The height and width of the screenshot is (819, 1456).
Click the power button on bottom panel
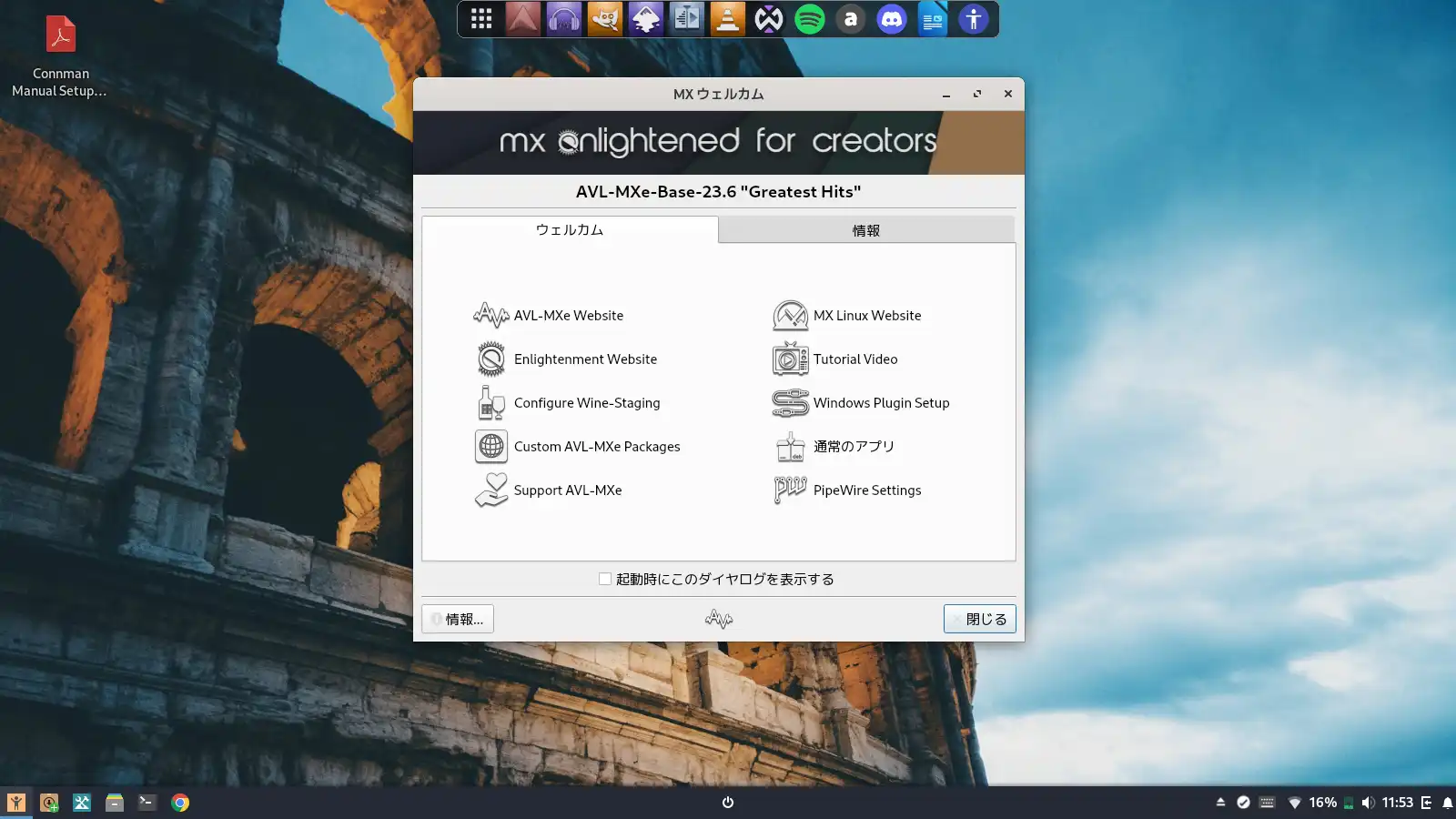728,803
